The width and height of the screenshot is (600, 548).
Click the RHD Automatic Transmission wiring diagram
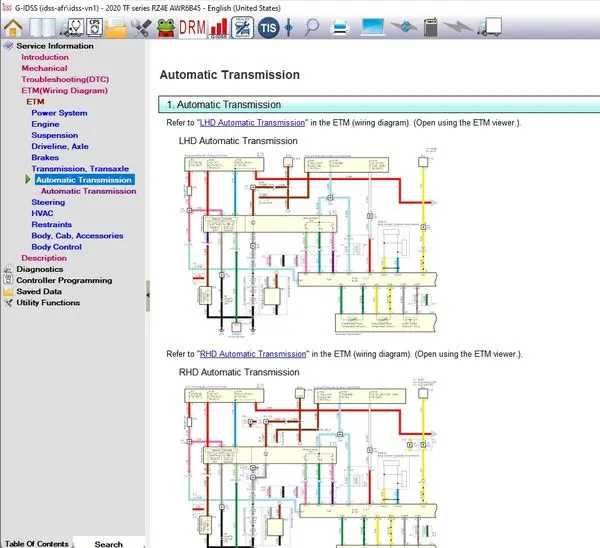311,463
